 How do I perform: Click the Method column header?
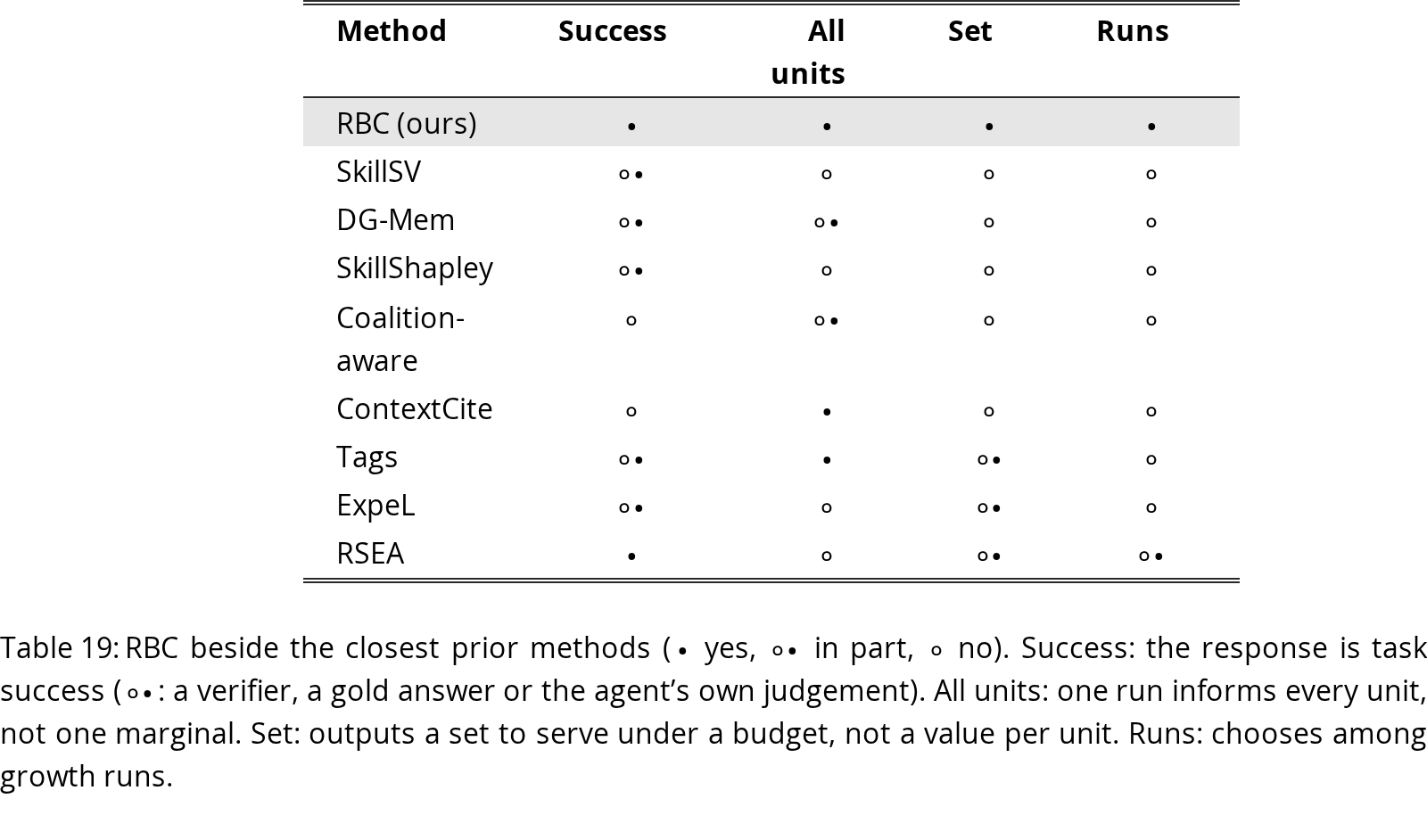392,31
